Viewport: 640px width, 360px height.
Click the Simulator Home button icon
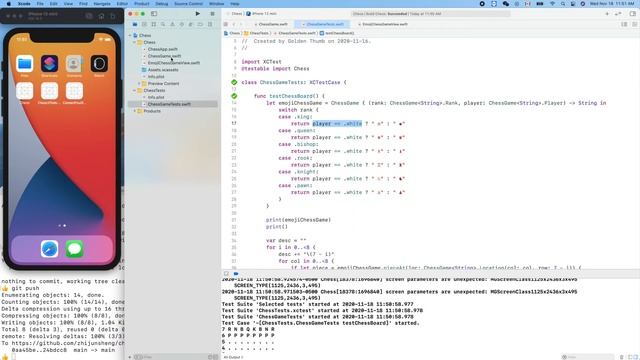(101, 16)
